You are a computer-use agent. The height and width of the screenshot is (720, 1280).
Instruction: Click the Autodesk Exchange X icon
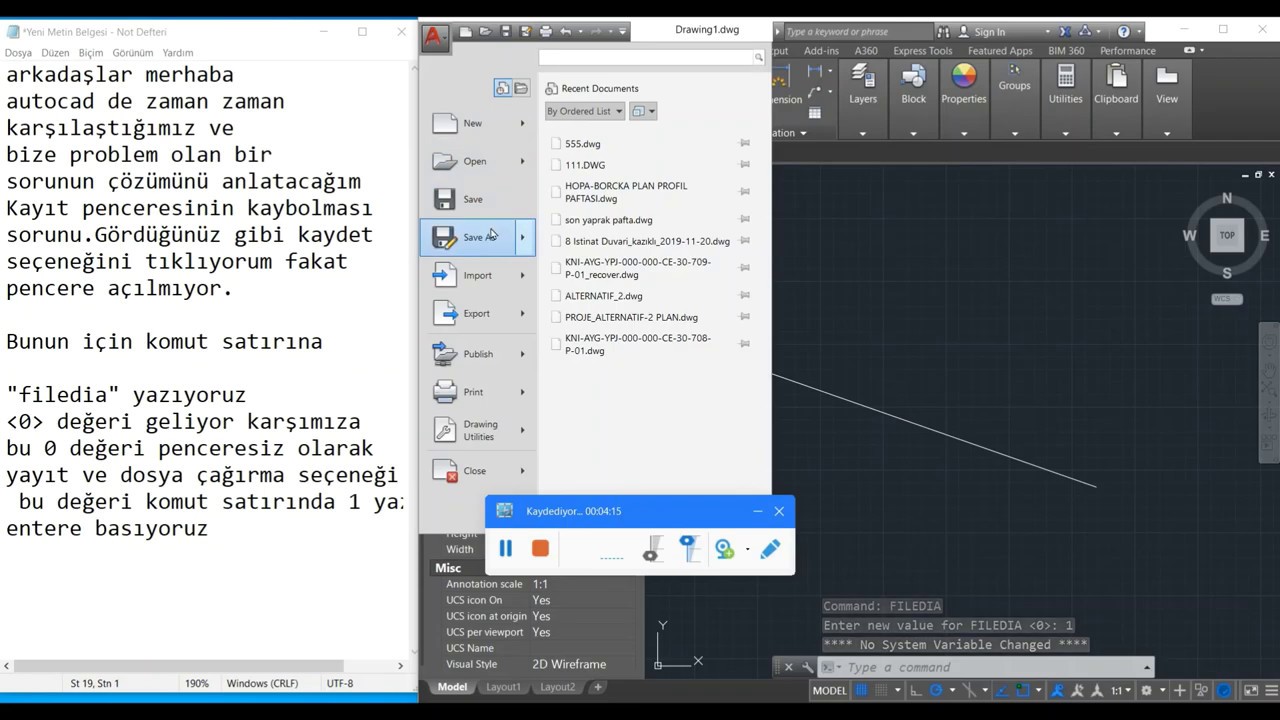[x=1065, y=32]
